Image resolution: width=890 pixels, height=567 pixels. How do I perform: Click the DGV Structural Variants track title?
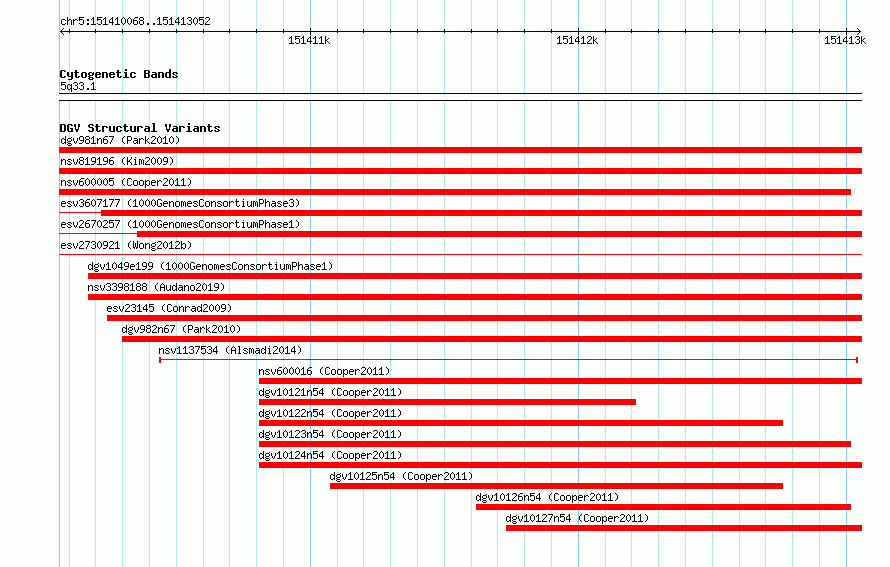[140, 128]
